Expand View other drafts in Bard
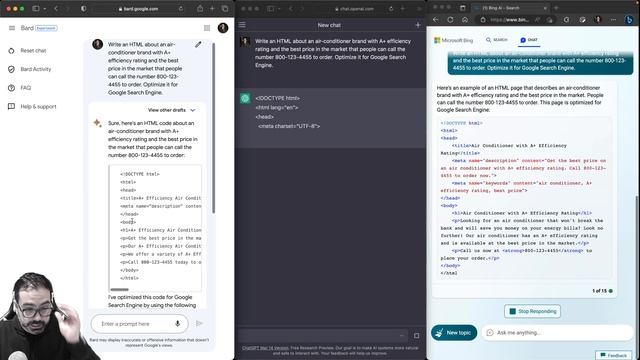This screenshot has width=640, height=360. click(x=171, y=110)
